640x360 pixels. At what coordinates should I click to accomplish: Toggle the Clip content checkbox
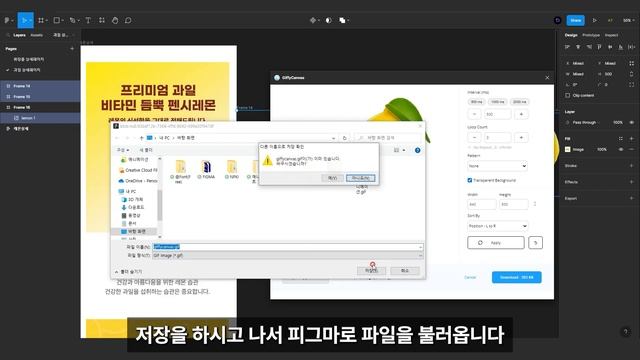pyautogui.click(x=568, y=96)
